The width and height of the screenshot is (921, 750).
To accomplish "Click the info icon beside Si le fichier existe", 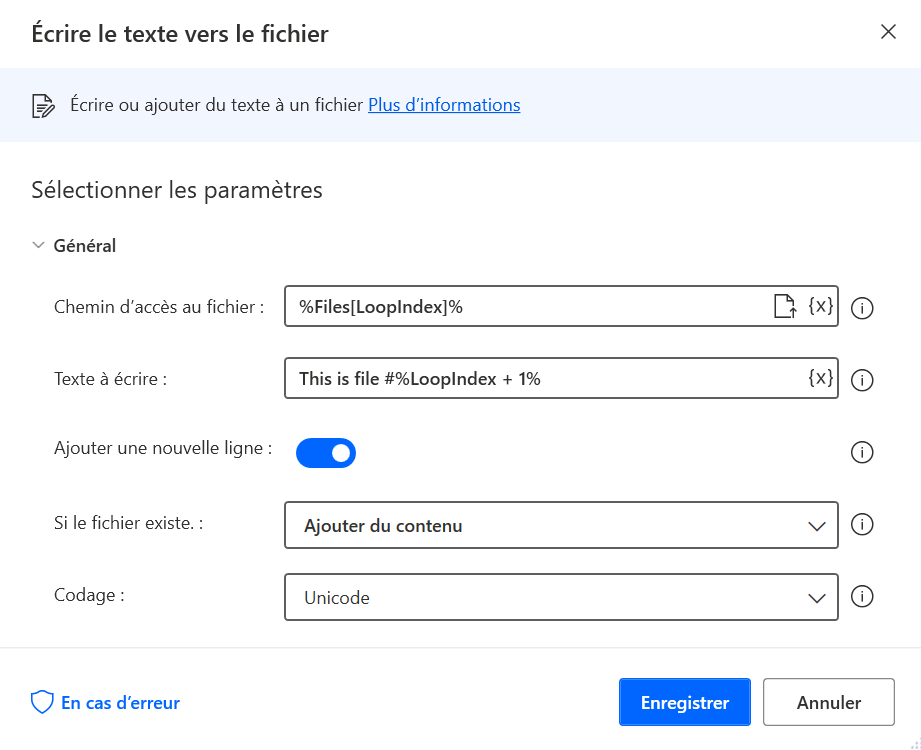I will (x=861, y=524).
